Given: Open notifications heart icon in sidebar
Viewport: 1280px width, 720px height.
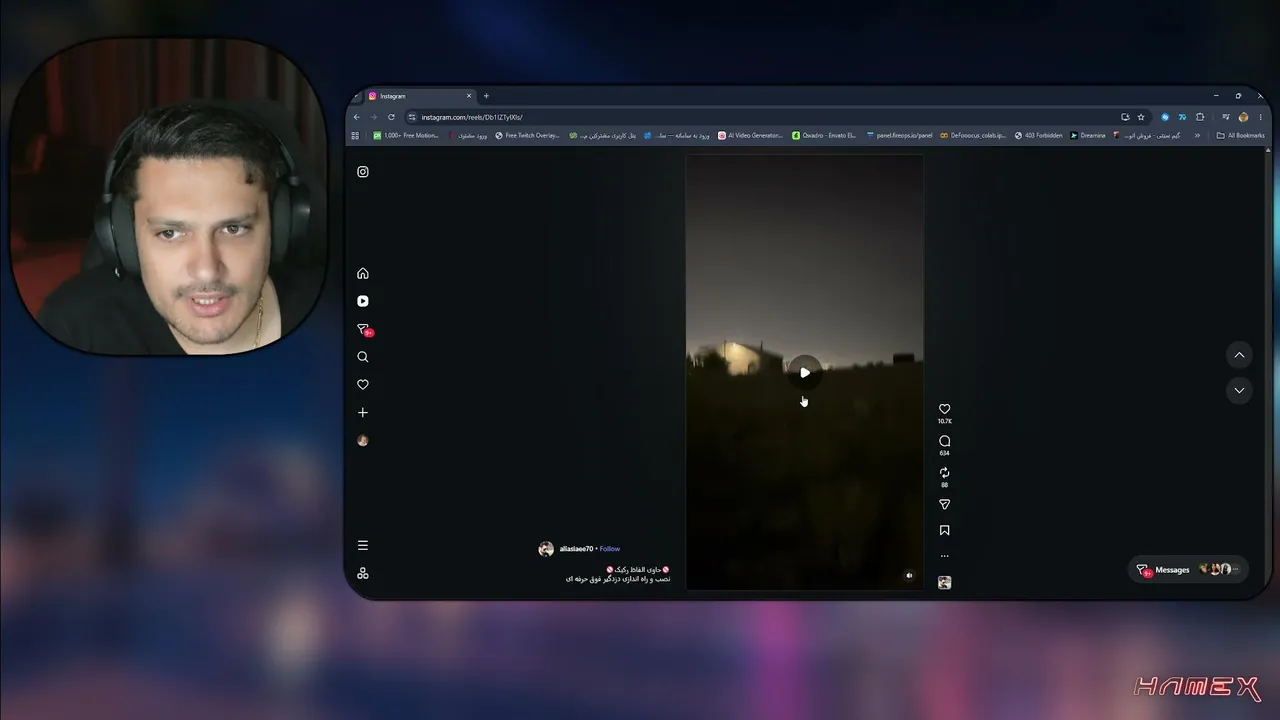Looking at the screenshot, I should point(363,385).
